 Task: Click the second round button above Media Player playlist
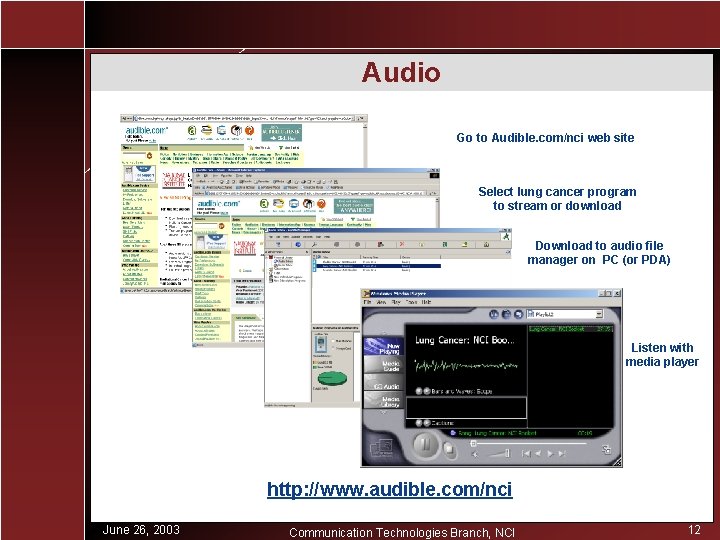click(x=506, y=314)
